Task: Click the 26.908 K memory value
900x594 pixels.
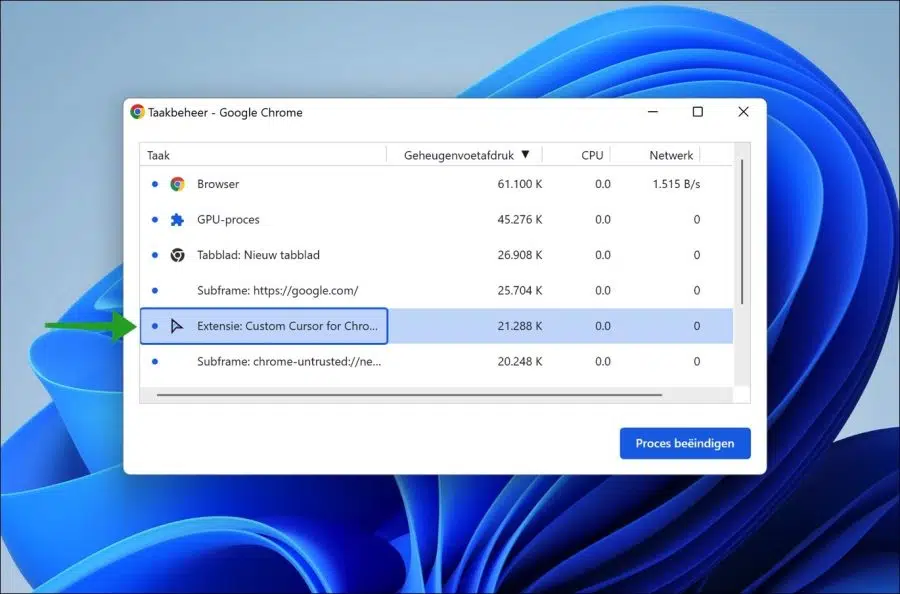Action: pos(519,255)
